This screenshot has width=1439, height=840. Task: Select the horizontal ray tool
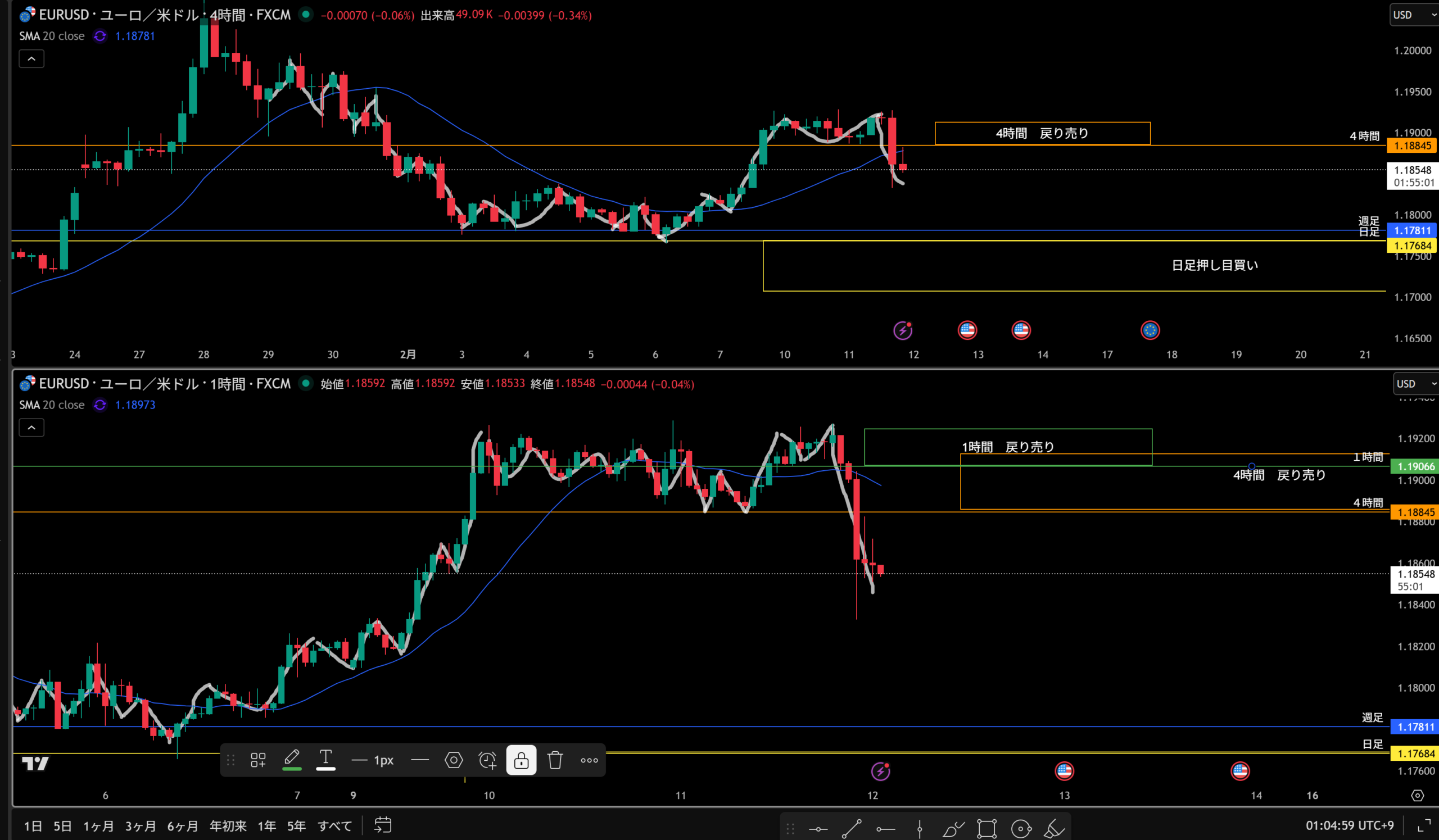coord(886,828)
